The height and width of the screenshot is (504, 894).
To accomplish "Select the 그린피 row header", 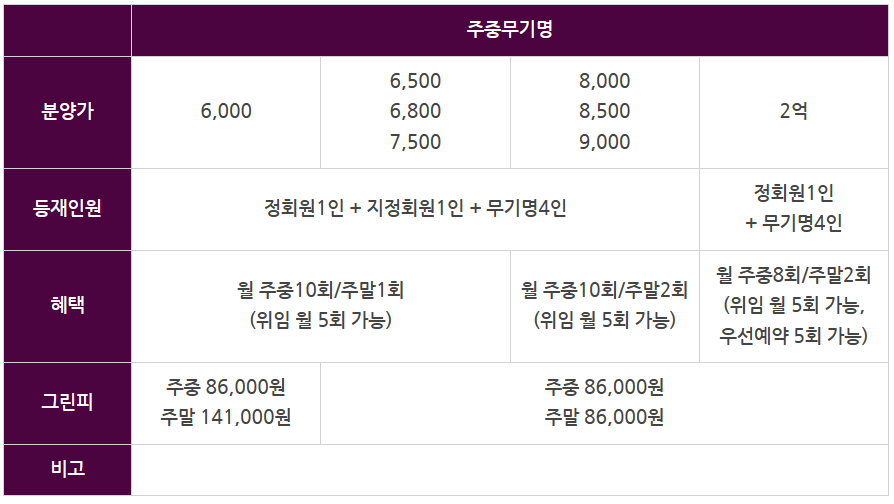I will click(x=67, y=403).
